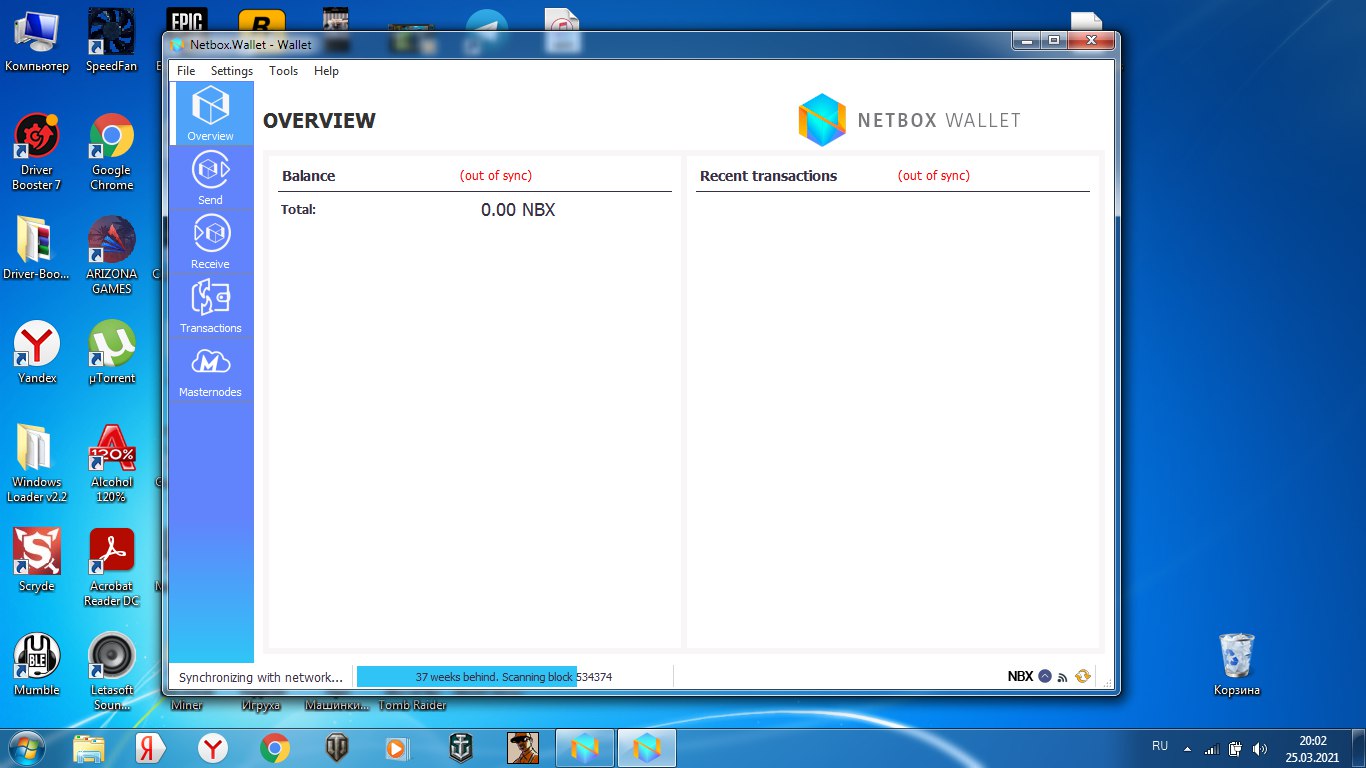Open Yandex Browser from the taskbar
The width and height of the screenshot is (1366, 768).
[x=213, y=748]
